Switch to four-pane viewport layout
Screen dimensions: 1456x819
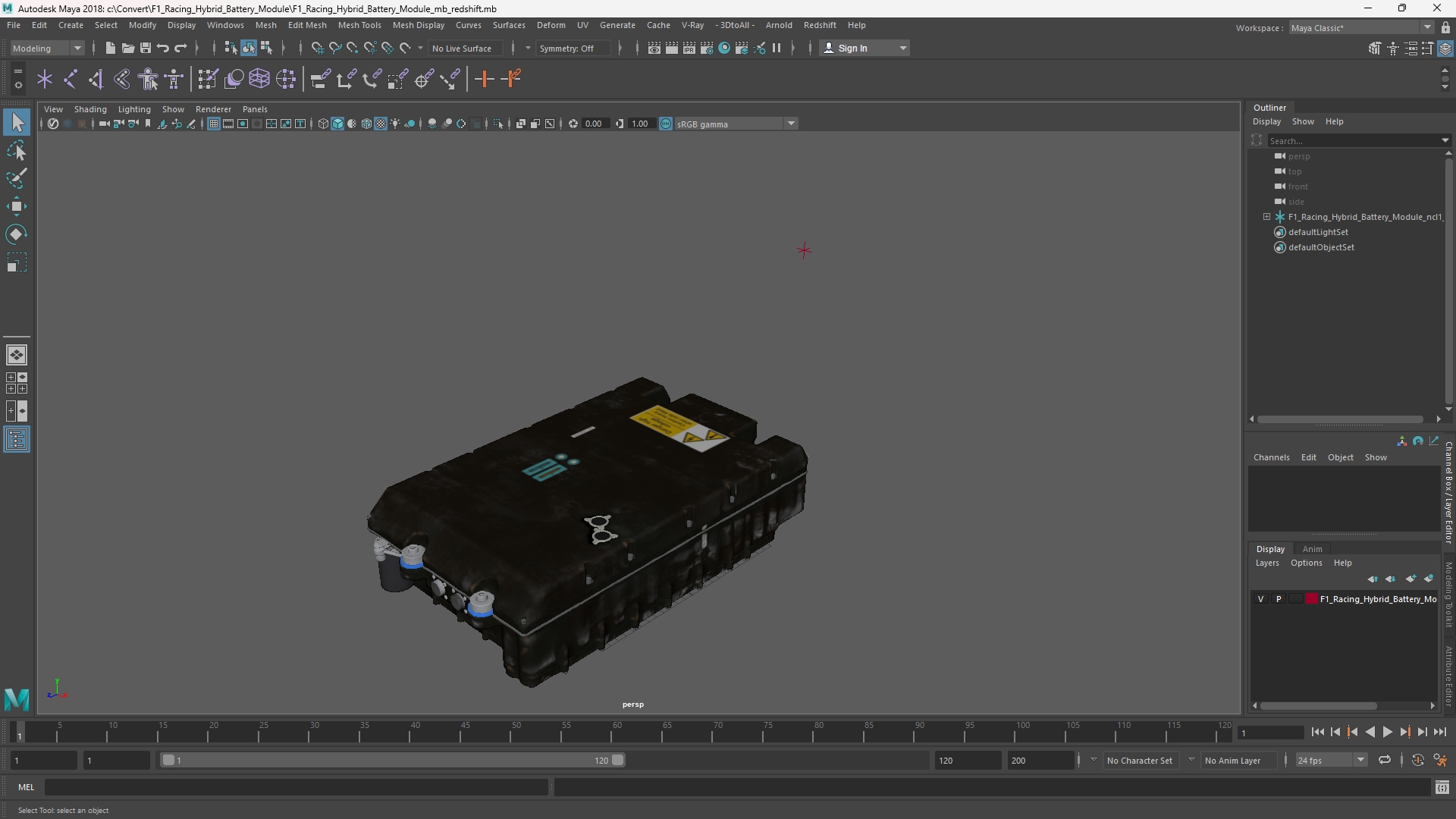[x=17, y=383]
